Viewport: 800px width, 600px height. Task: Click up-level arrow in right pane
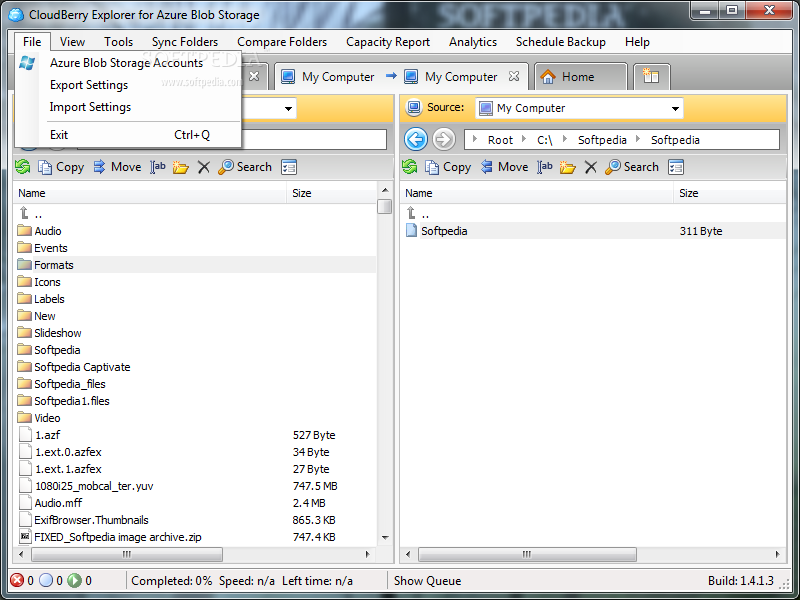411,213
